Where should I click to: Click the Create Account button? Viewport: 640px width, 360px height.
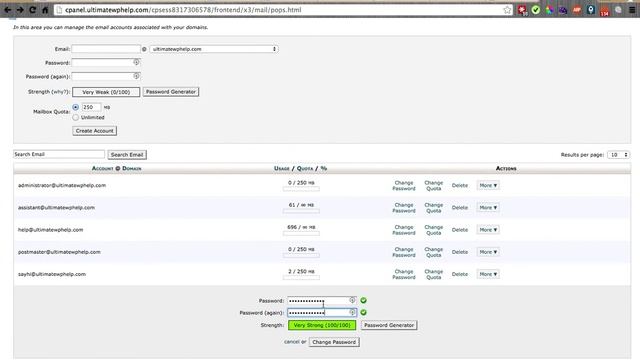coord(95,131)
